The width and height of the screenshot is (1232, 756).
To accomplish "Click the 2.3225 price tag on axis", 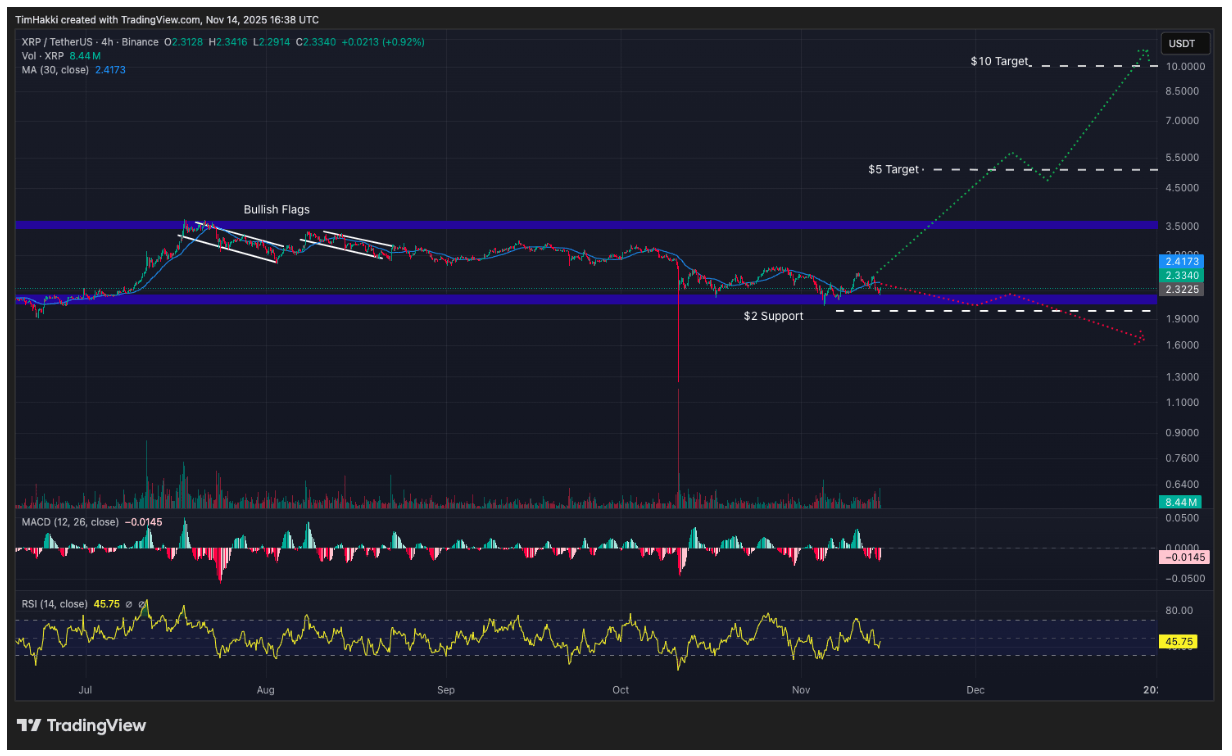I will (x=1180, y=289).
